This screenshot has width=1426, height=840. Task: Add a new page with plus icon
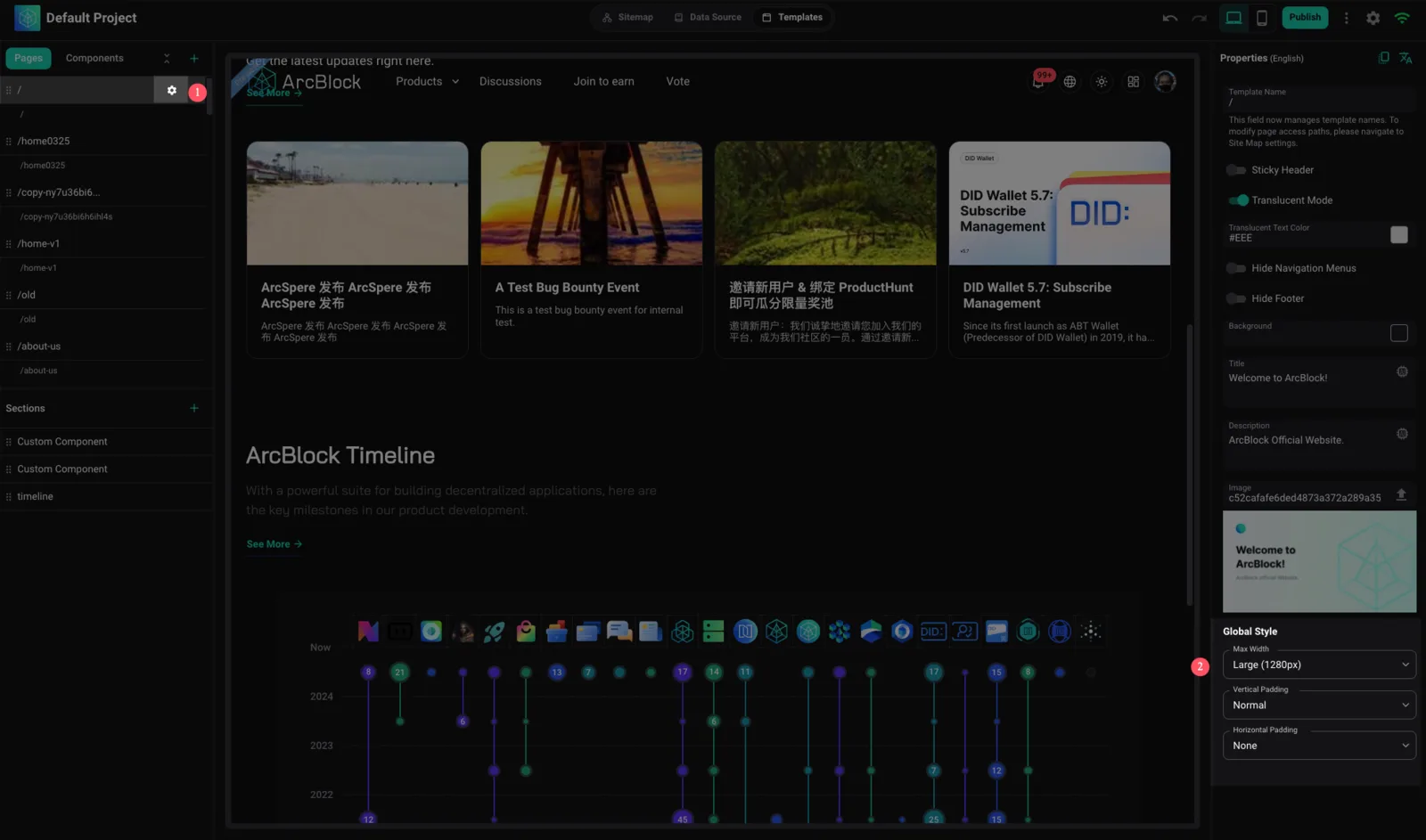[194, 59]
